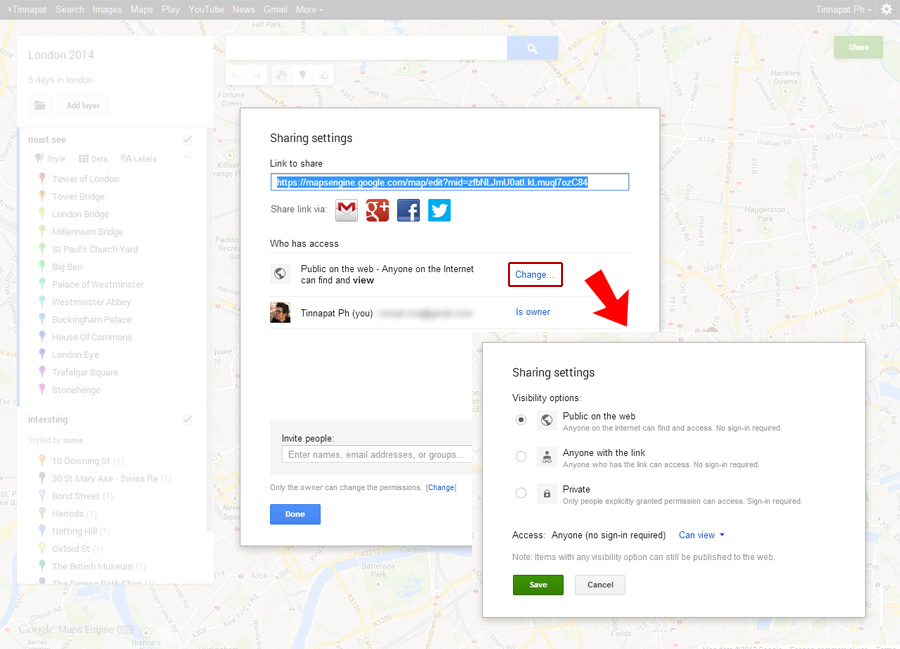Click the folder icon under London 2014
Image resolution: width=900 pixels, height=649 pixels.
point(40,105)
